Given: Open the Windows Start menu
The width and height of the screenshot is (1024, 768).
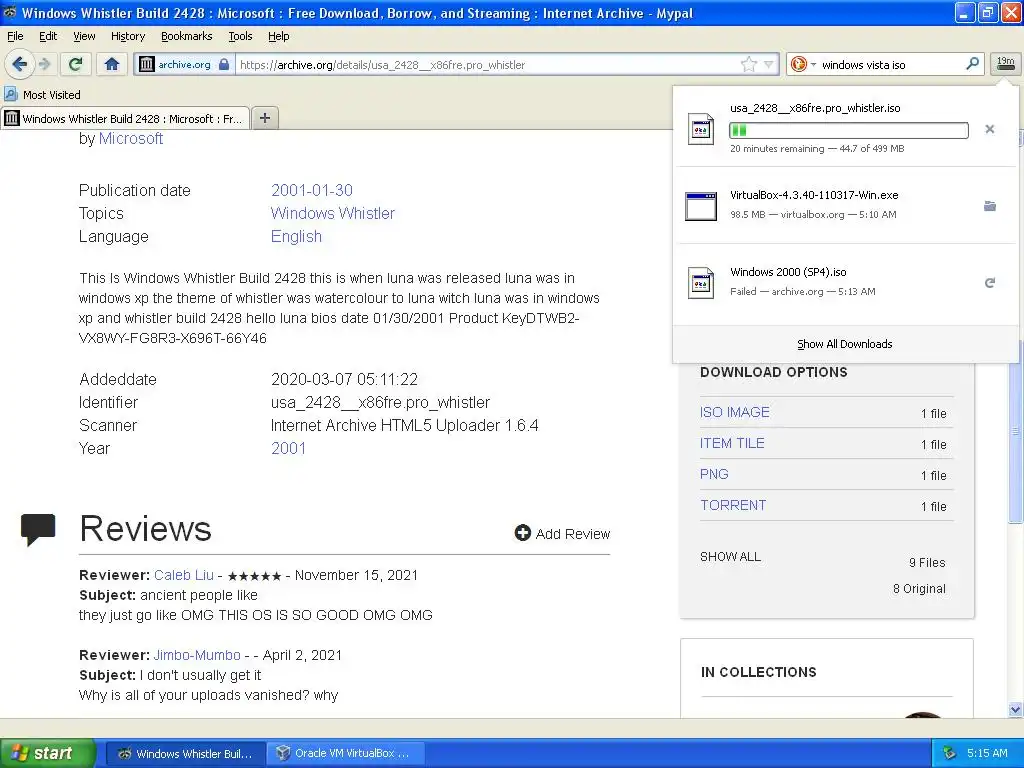Looking at the screenshot, I should pos(47,753).
